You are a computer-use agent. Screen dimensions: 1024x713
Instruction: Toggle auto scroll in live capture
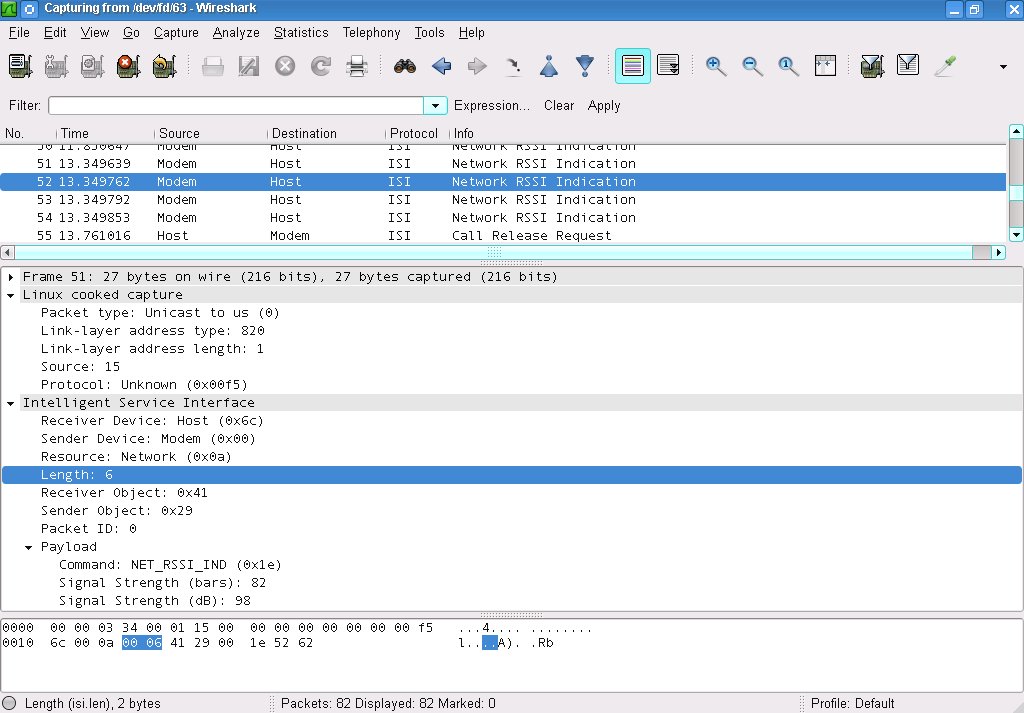tap(668, 66)
